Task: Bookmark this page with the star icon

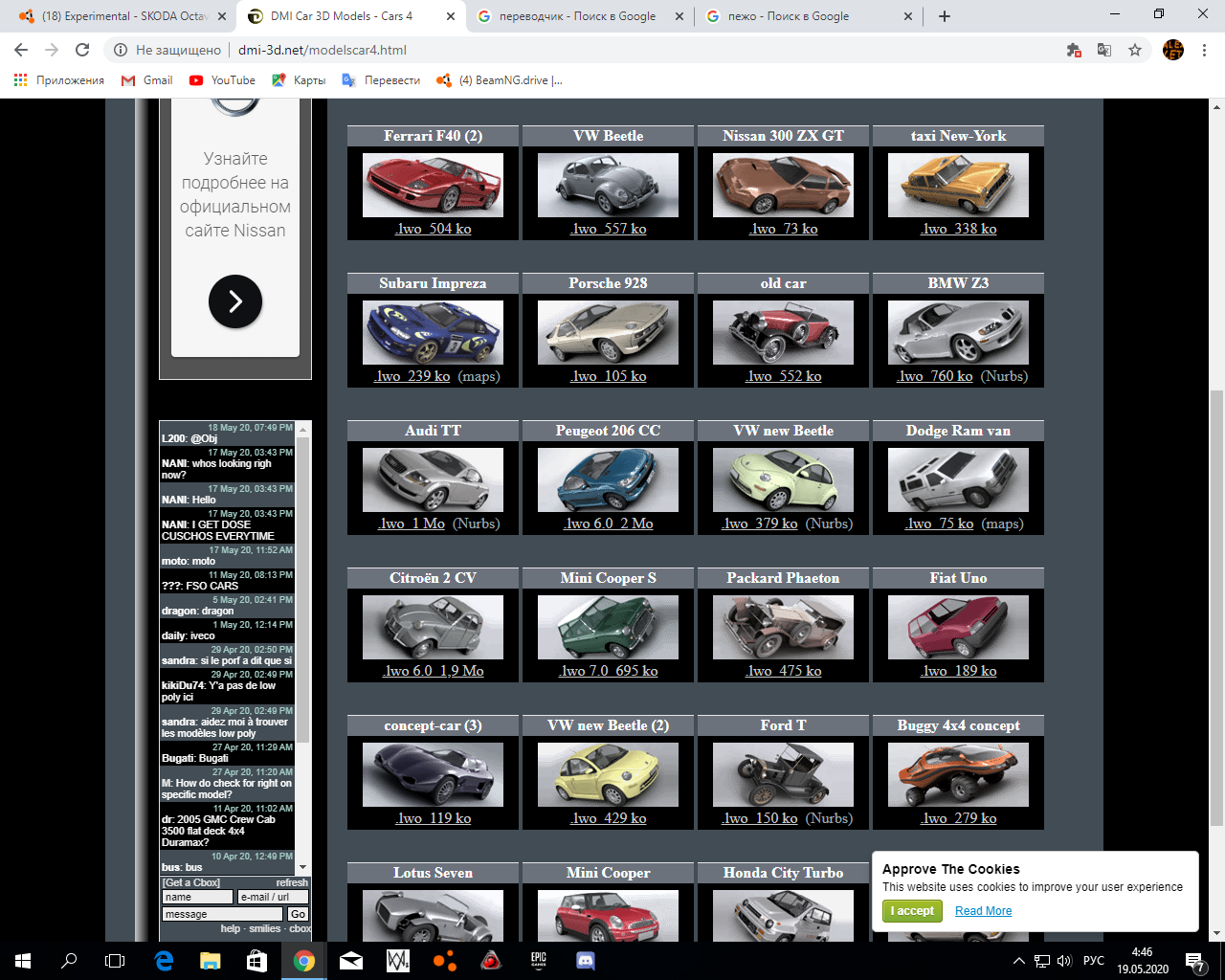Action: pyautogui.click(x=1135, y=50)
